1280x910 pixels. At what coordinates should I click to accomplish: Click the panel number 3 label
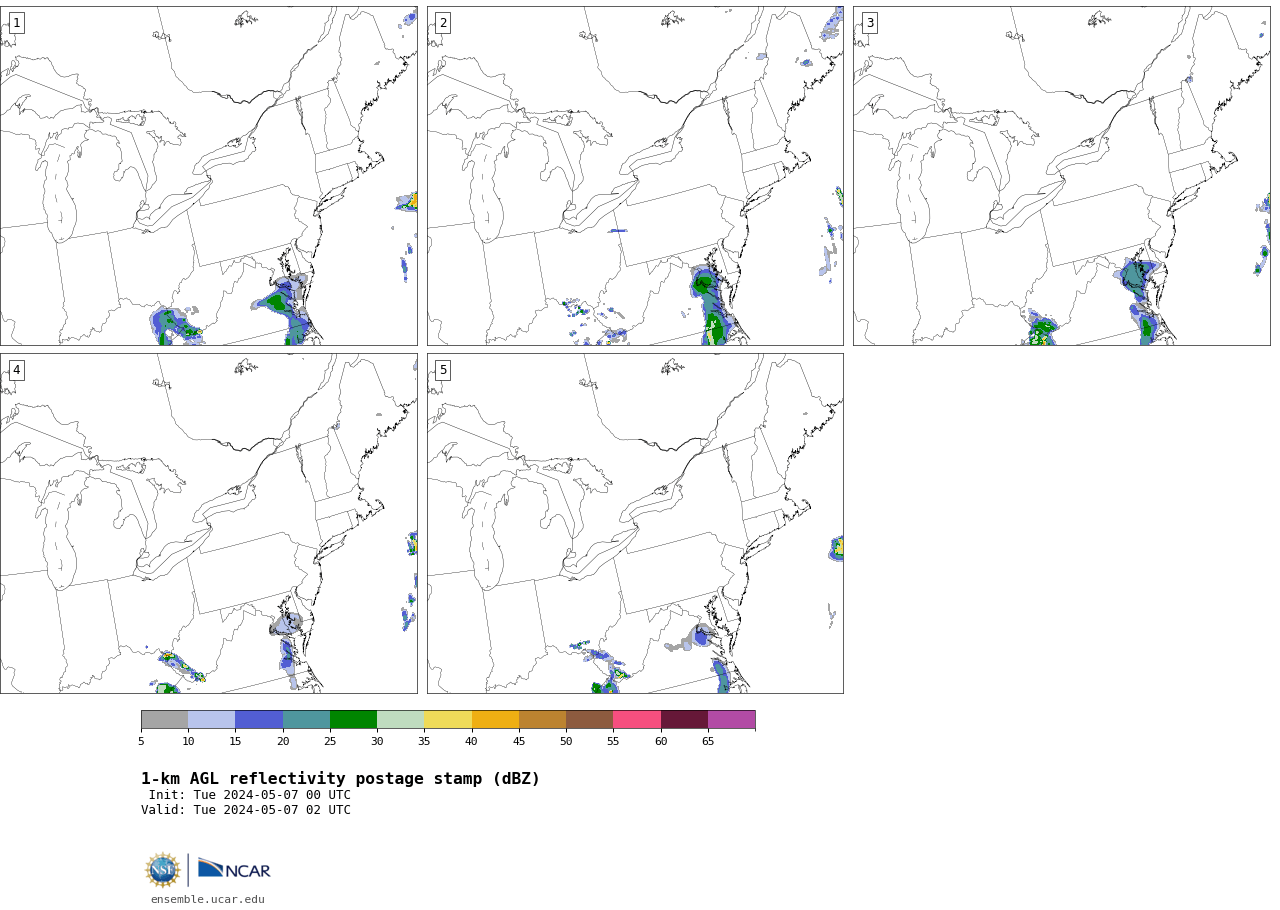point(870,23)
